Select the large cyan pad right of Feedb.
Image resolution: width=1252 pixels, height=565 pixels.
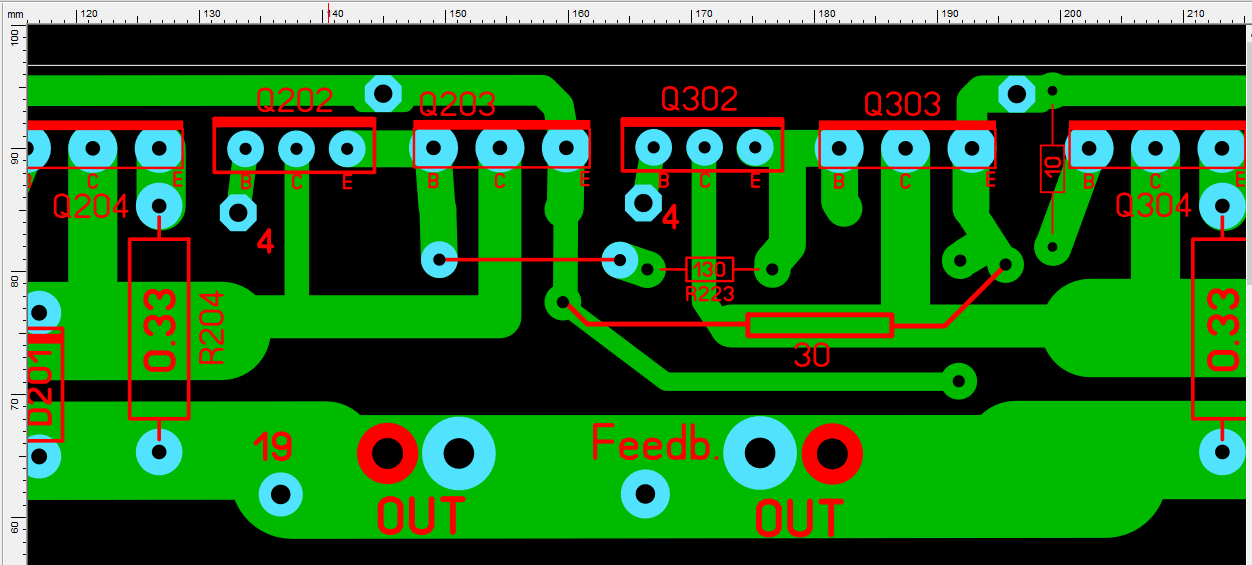[x=760, y=454]
